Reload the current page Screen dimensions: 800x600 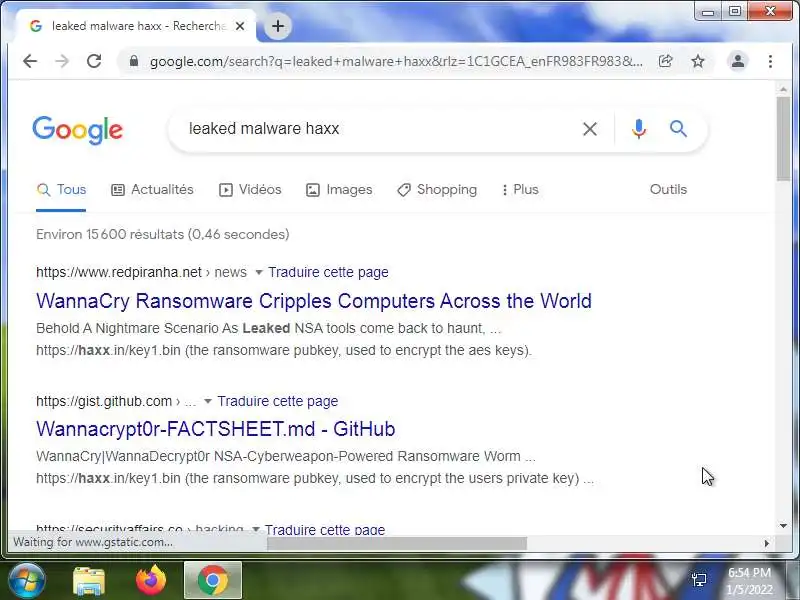coord(94,61)
